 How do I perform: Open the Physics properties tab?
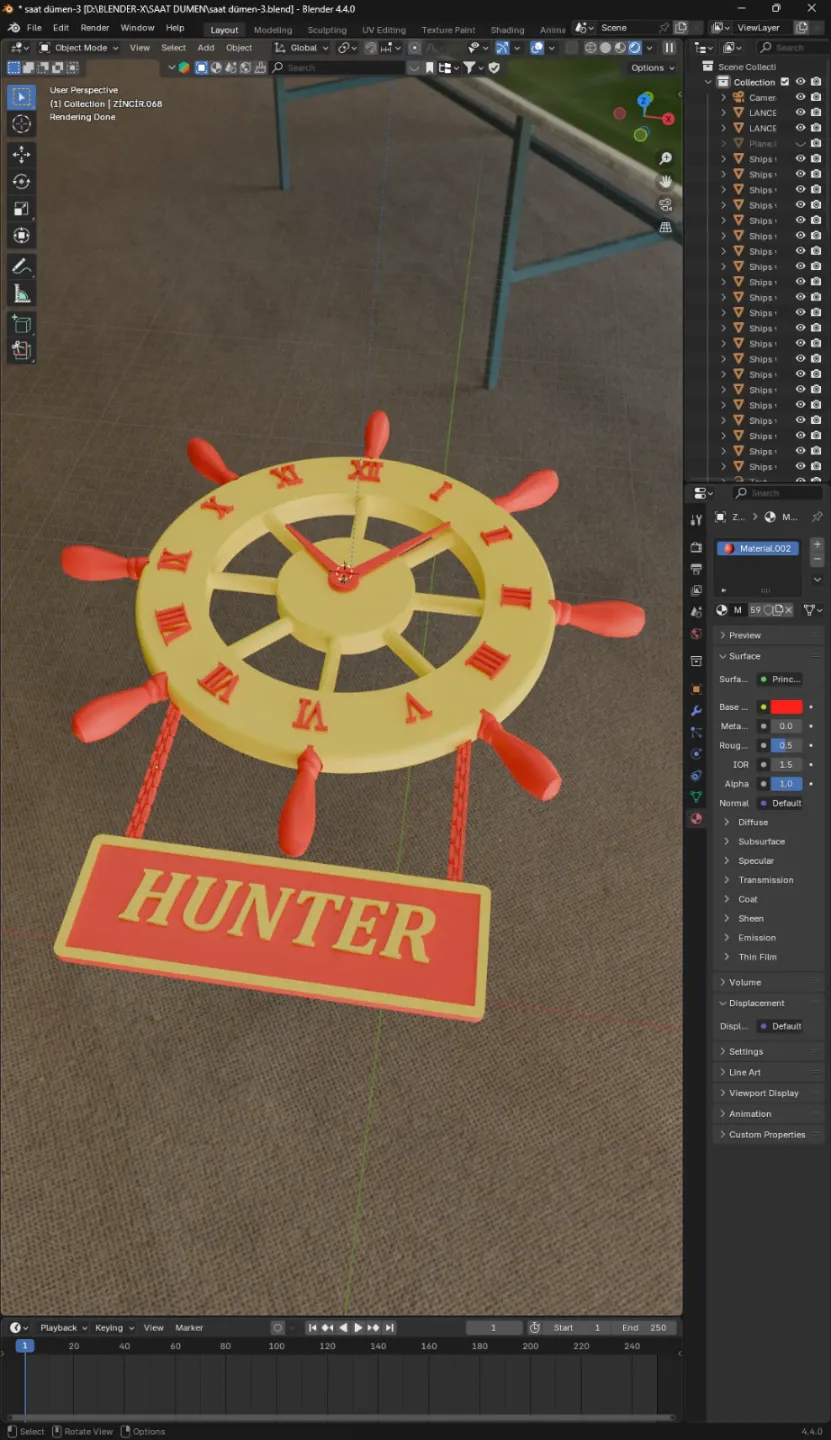click(x=696, y=754)
